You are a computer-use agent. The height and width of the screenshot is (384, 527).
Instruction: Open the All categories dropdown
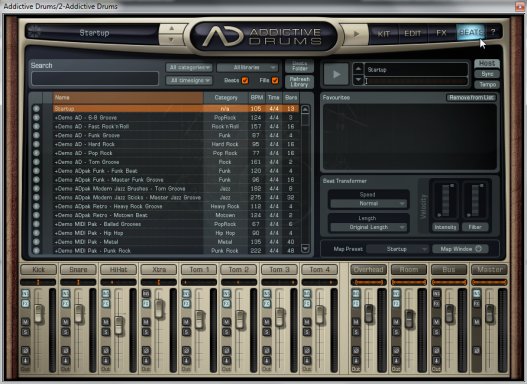coord(189,68)
